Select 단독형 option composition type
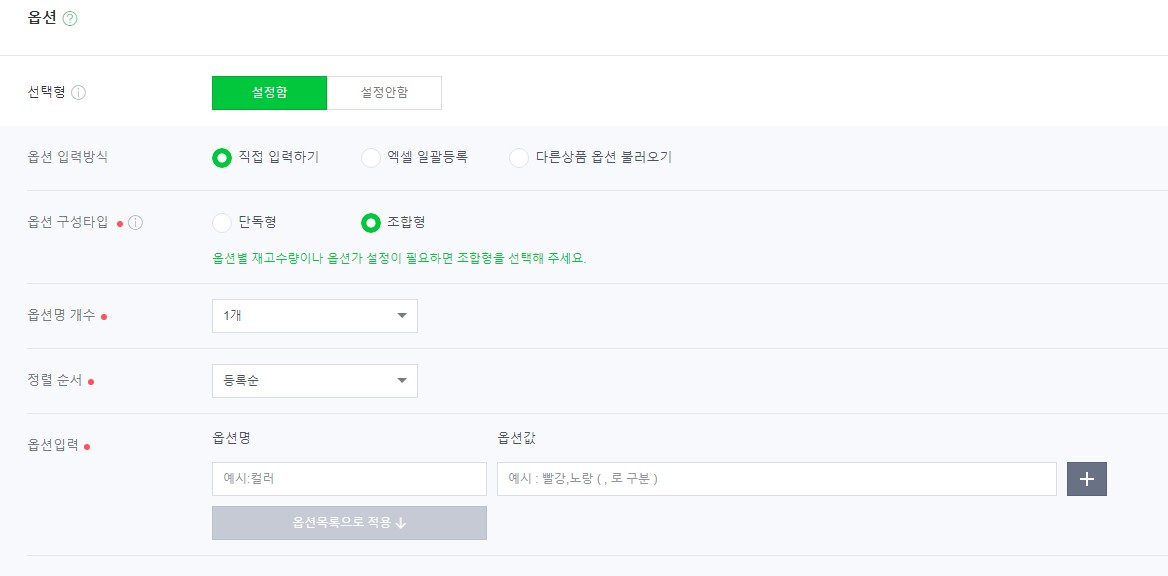1168x576 pixels. [x=222, y=222]
